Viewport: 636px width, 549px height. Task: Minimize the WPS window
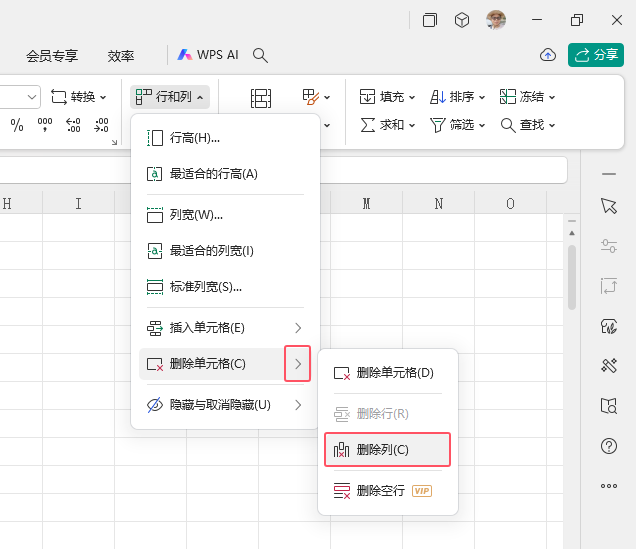[537, 19]
